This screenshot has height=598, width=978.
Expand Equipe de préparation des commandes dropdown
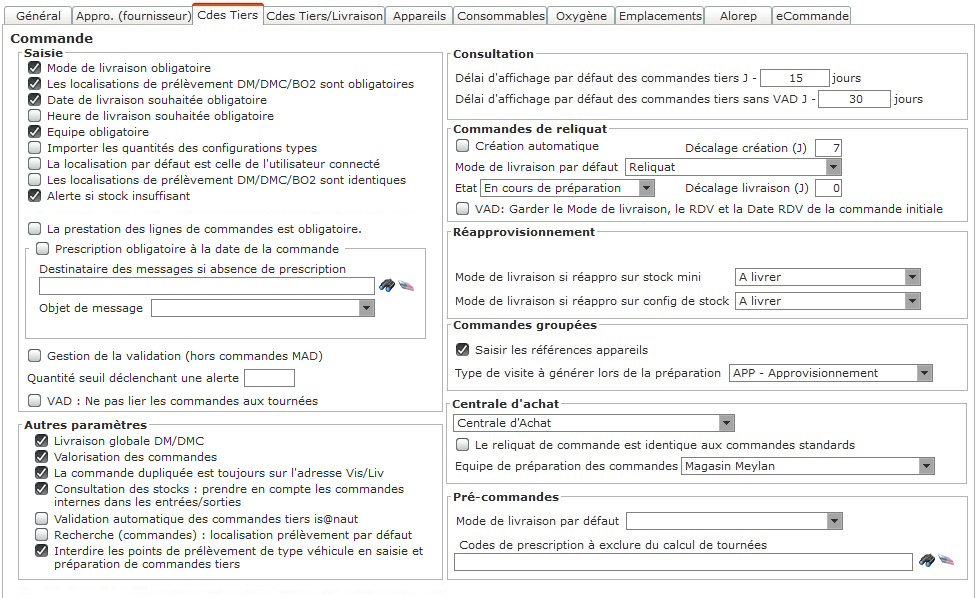point(808,466)
